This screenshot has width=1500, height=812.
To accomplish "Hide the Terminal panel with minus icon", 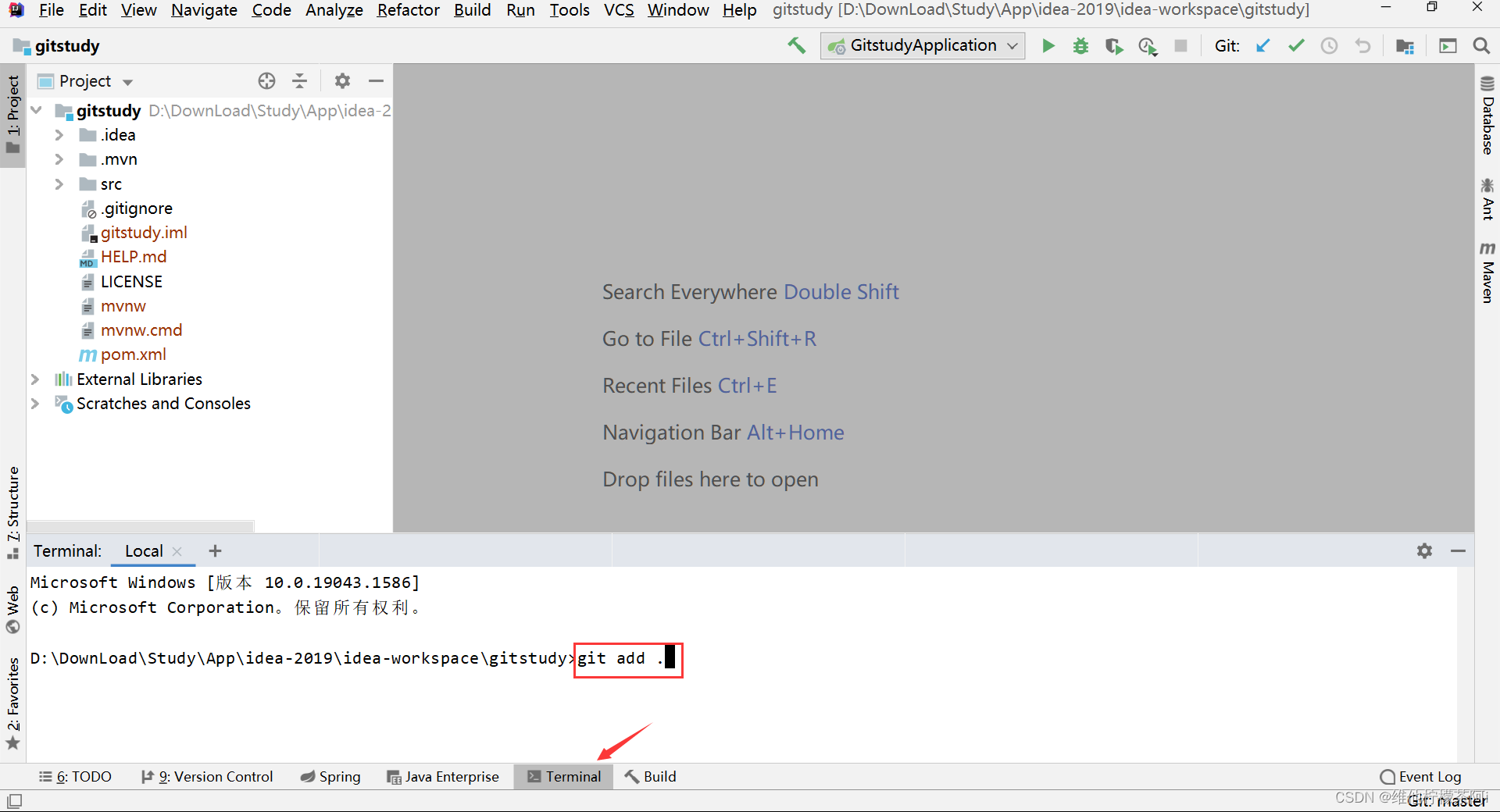I will [1458, 550].
